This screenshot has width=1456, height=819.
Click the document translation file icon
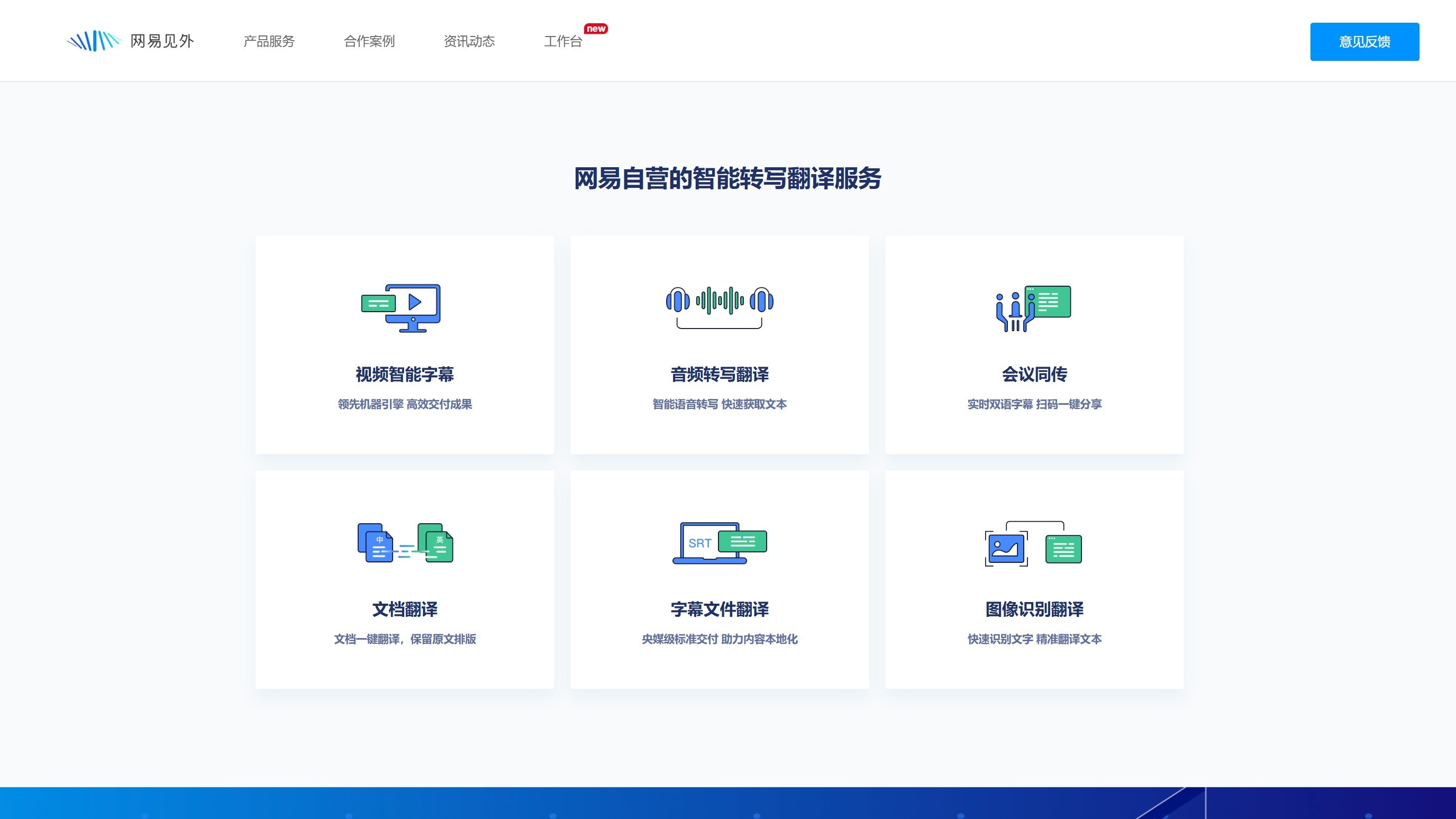tap(405, 544)
